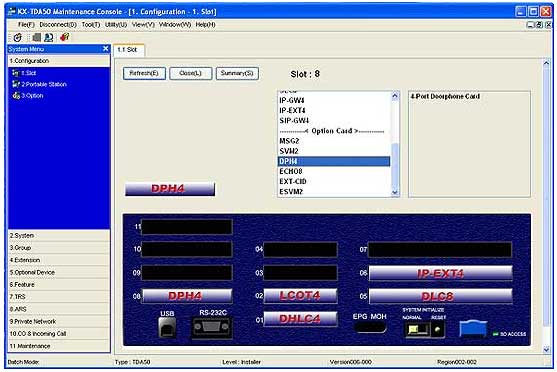Select EXT-CID in the card list
This screenshot has width=557, height=372.
[334, 182]
